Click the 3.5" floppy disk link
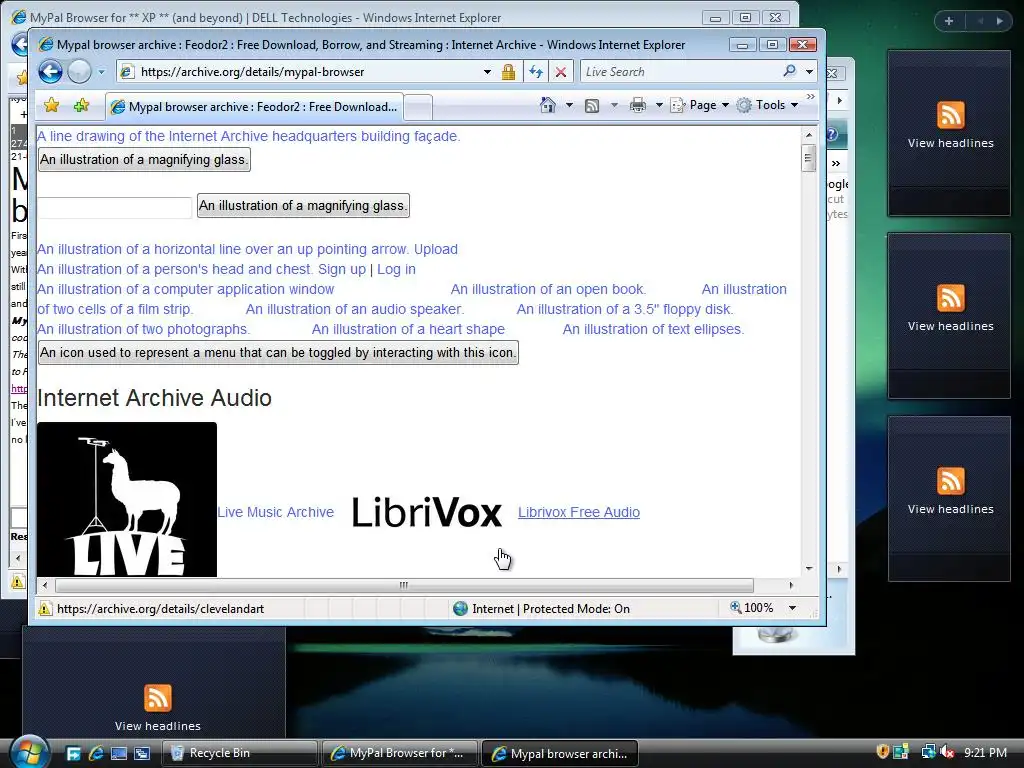1024x768 pixels. [x=625, y=310]
